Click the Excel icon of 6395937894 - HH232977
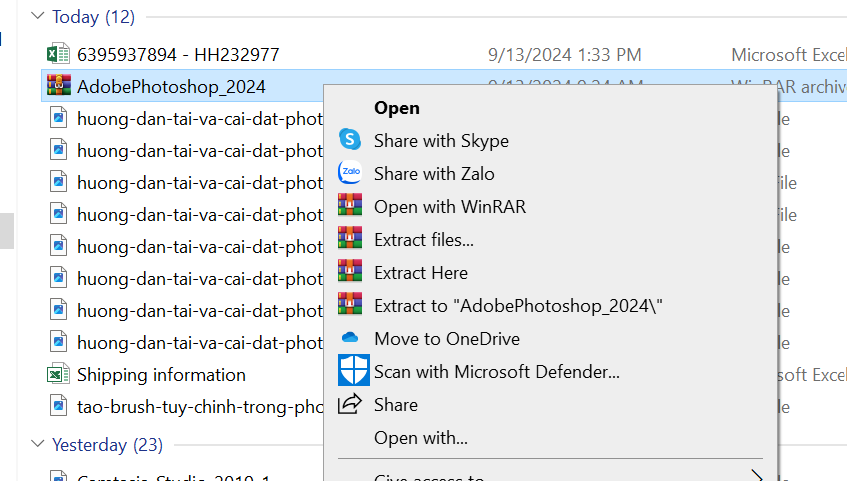The width and height of the screenshot is (847, 481). [x=58, y=54]
